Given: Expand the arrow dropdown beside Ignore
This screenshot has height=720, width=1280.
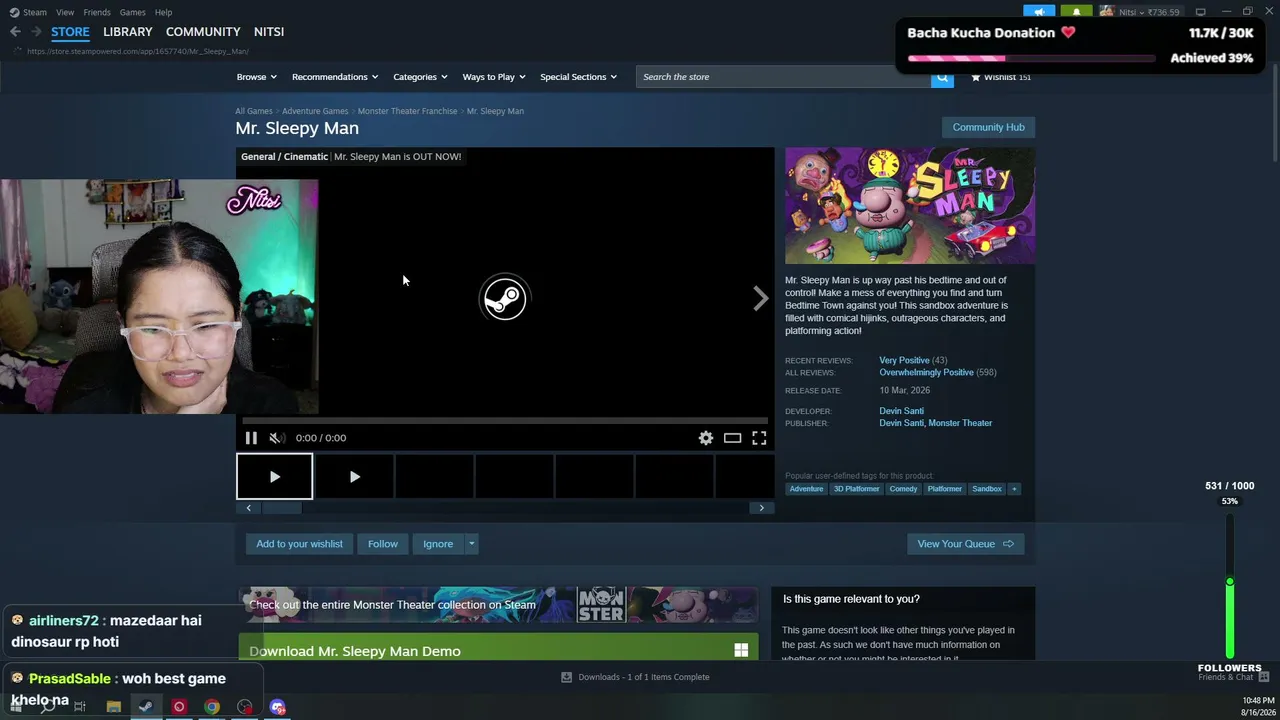Looking at the screenshot, I should [x=472, y=544].
